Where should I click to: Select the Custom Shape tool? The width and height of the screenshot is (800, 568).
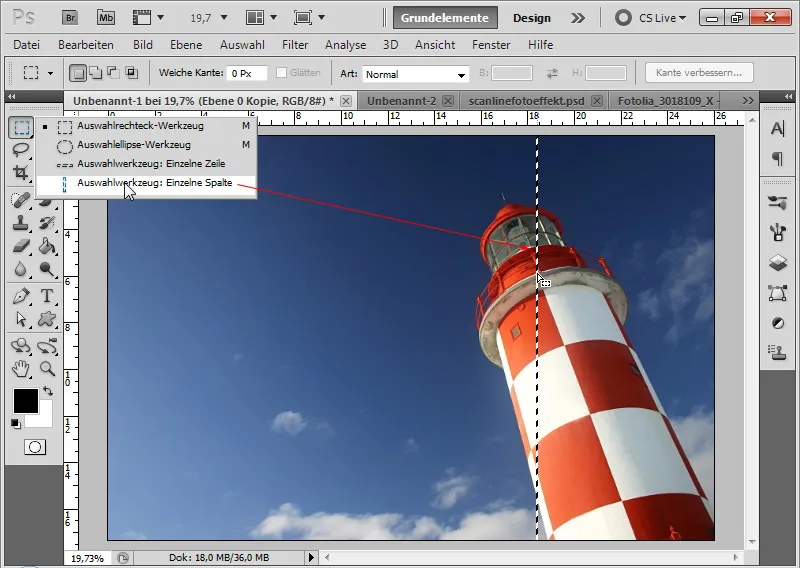[x=47, y=319]
